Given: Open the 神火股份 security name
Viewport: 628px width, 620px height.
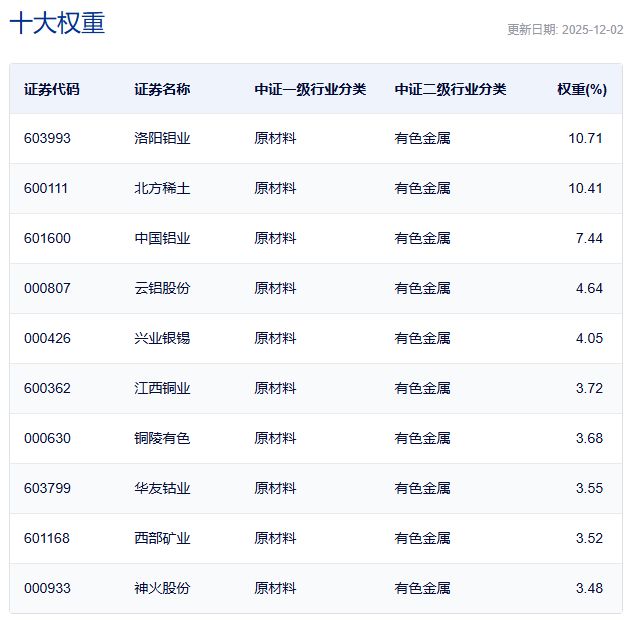Looking at the screenshot, I should tap(162, 588).
